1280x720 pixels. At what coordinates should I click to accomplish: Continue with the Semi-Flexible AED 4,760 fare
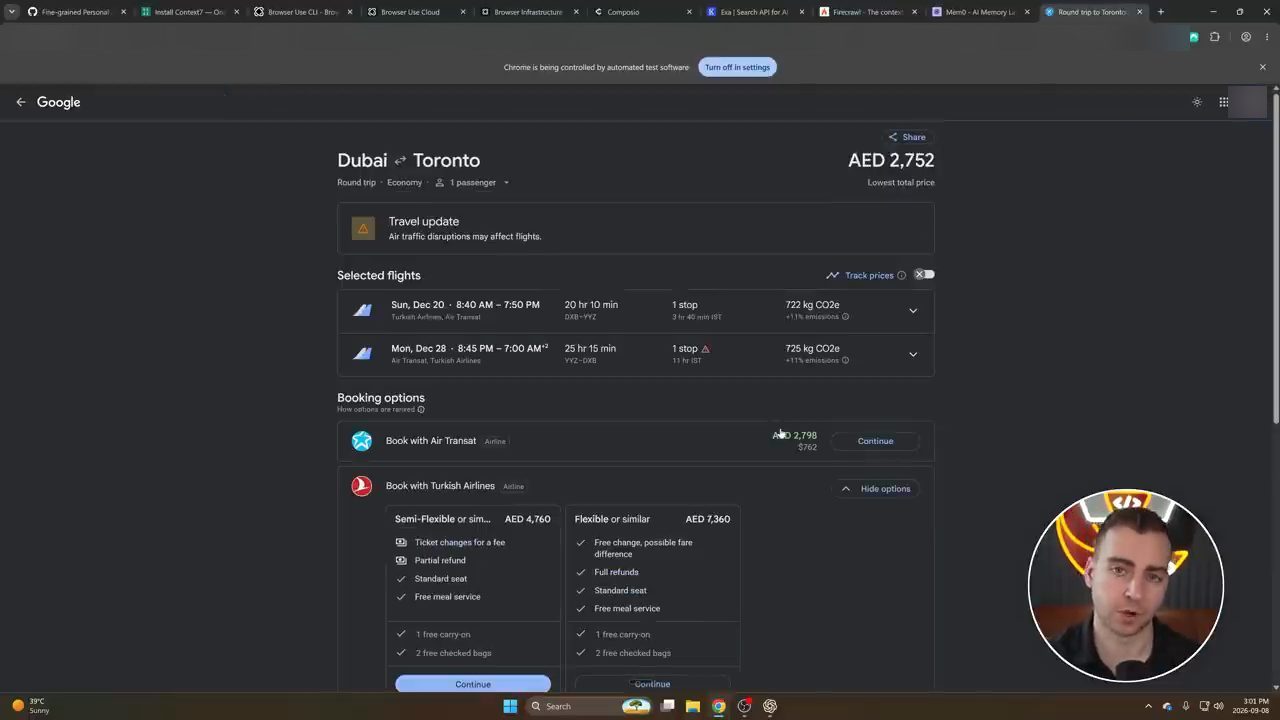[473, 684]
